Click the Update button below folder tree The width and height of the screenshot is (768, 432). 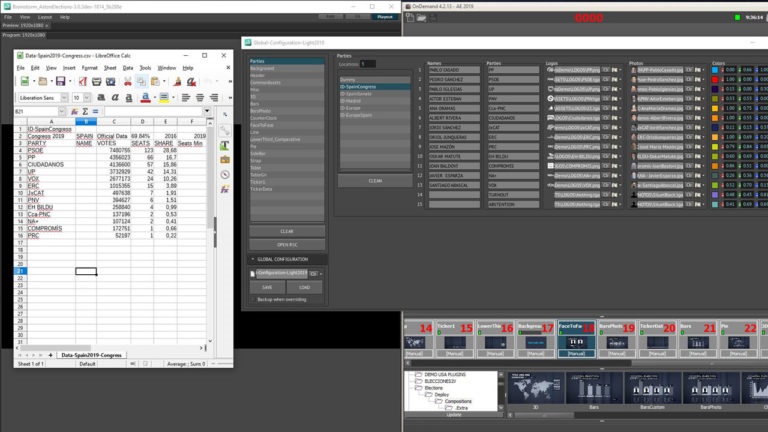(454, 415)
